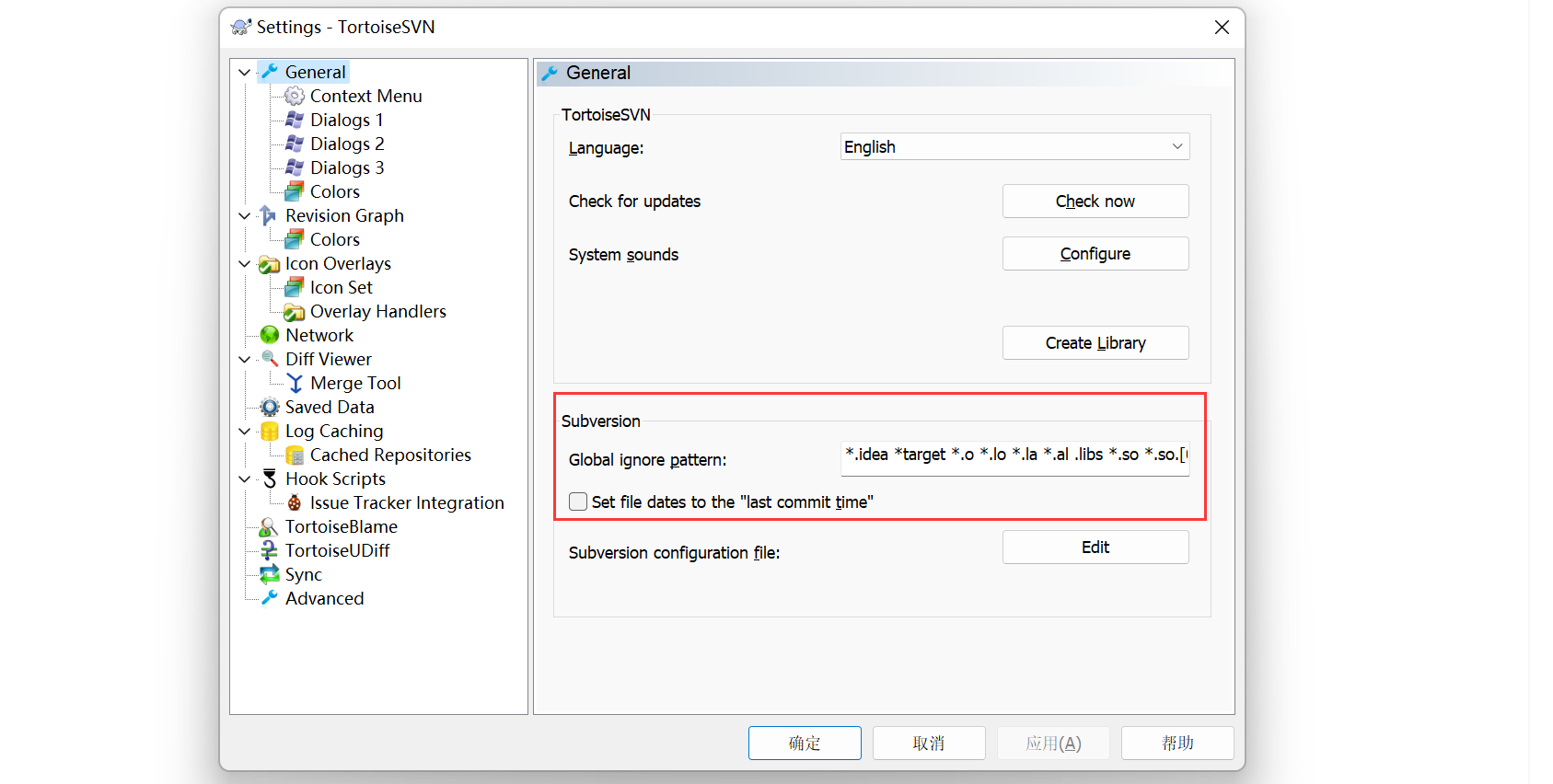Click the TortoiseUDiff icon
This screenshot has height=784, width=1553.
coord(269,550)
